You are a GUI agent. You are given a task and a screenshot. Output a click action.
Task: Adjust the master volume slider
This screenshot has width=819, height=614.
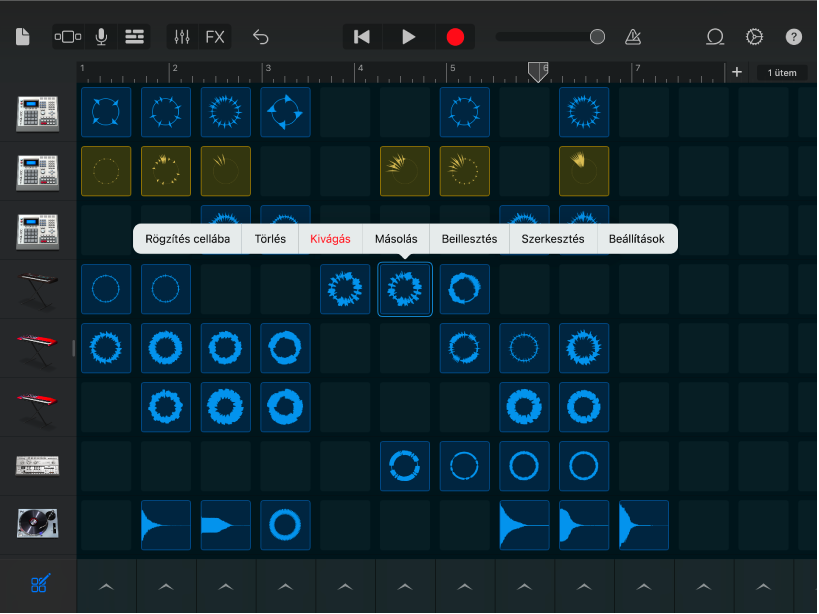pos(548,36)
